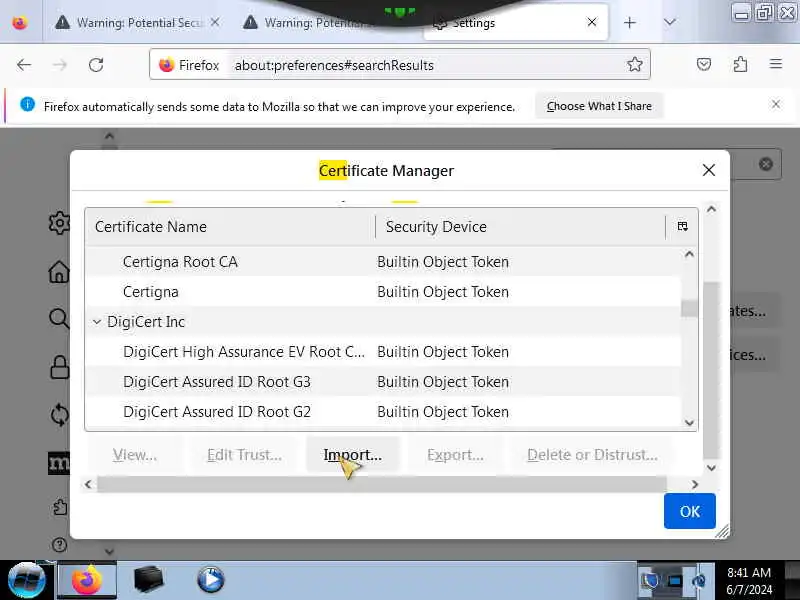
Task: Click the Import... button
Action: pyautogui.click(x=353, y=455)
